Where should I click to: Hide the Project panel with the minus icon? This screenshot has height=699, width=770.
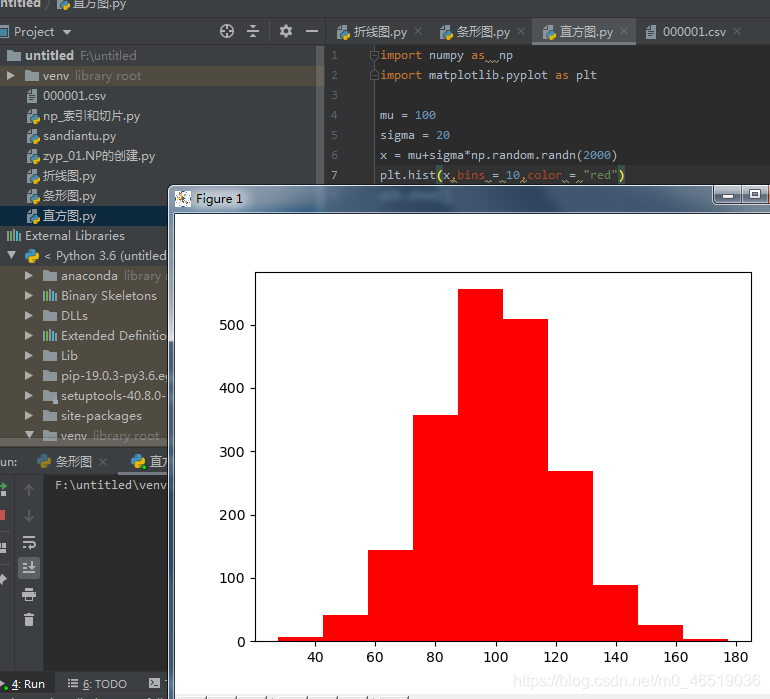312,31
